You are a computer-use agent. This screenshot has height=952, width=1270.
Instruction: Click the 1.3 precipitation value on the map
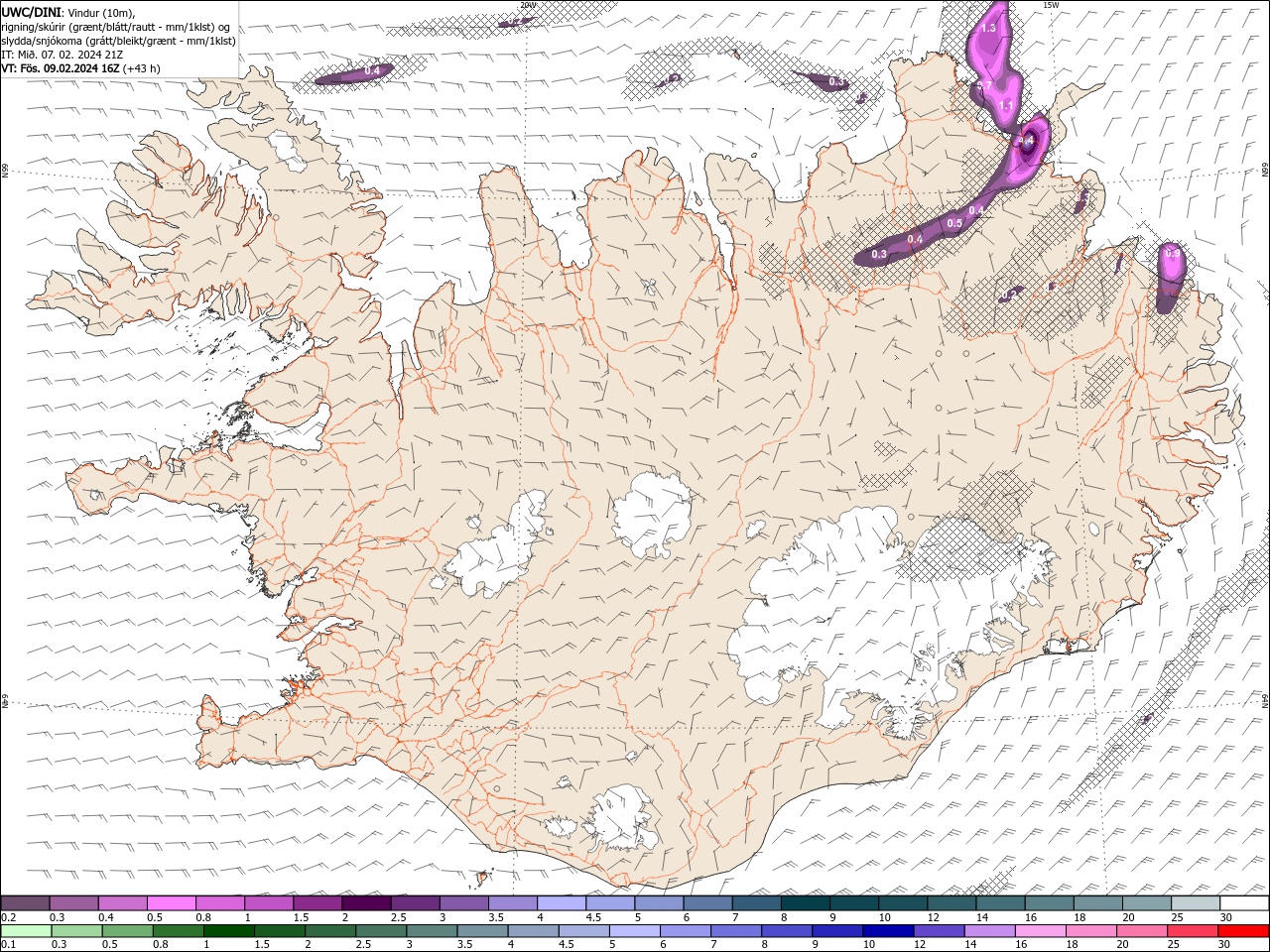pyautogui.click(x=988, y=29)
